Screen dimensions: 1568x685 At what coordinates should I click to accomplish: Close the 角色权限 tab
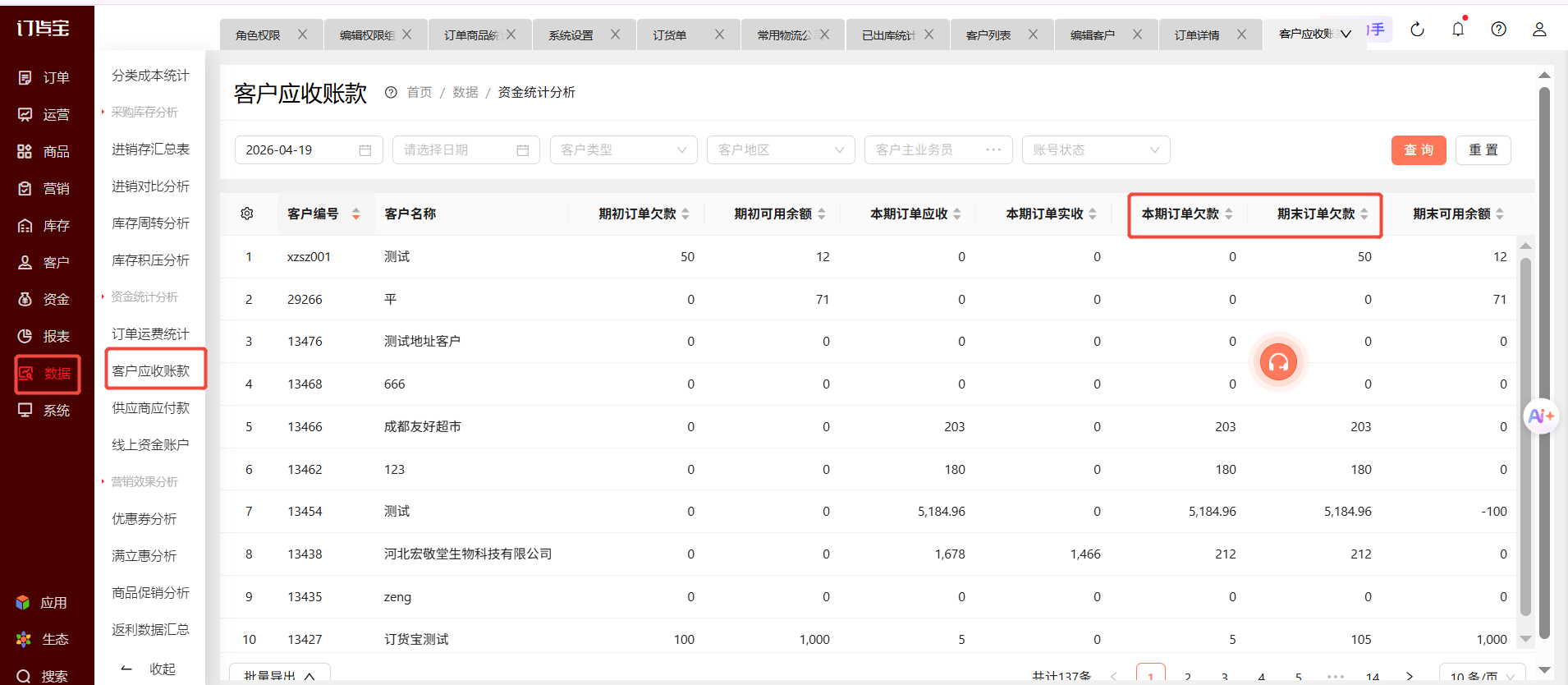coord(303,34)
